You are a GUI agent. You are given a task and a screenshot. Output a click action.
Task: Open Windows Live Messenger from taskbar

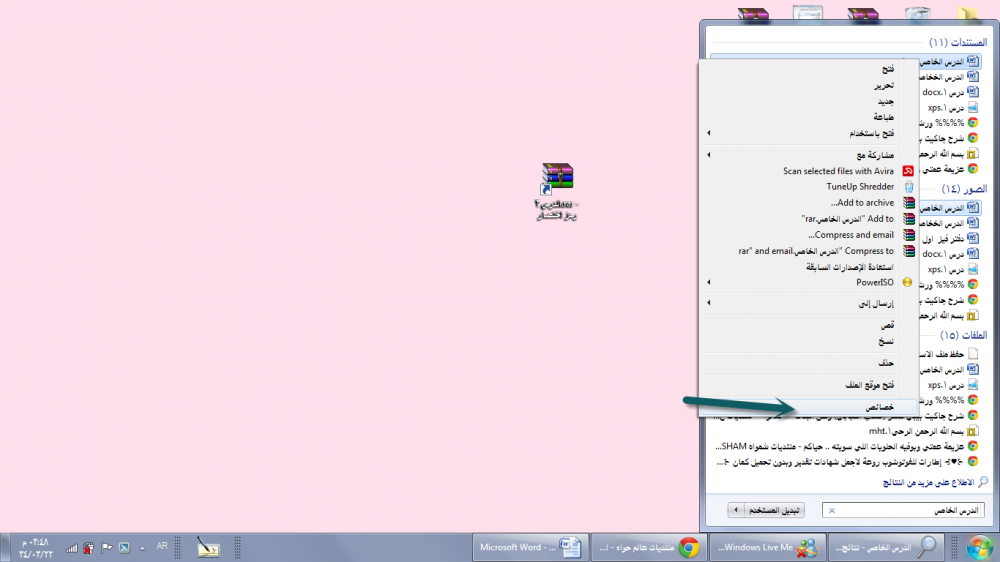[x=764, y=547]
